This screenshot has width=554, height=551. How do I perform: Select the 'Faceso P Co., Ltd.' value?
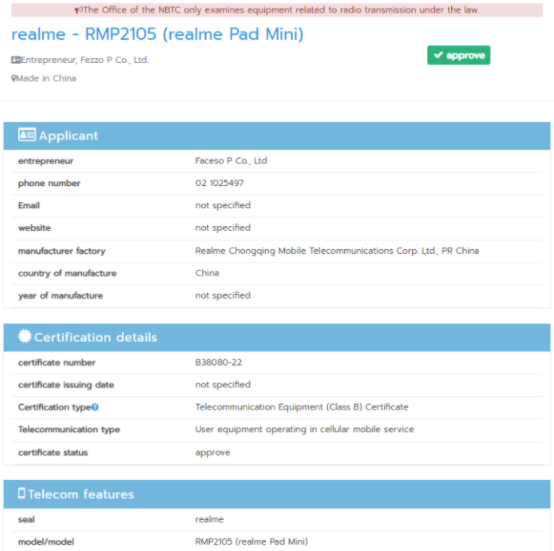[232, 161]
